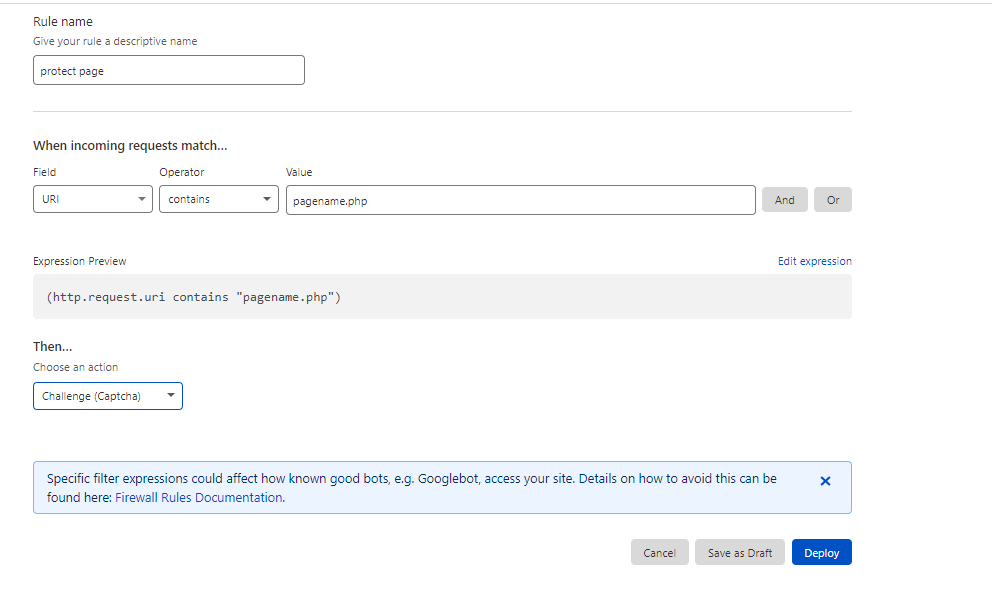Click the 'Then...' section heading
Screen dimensions: 992x592
coord(53,347)
